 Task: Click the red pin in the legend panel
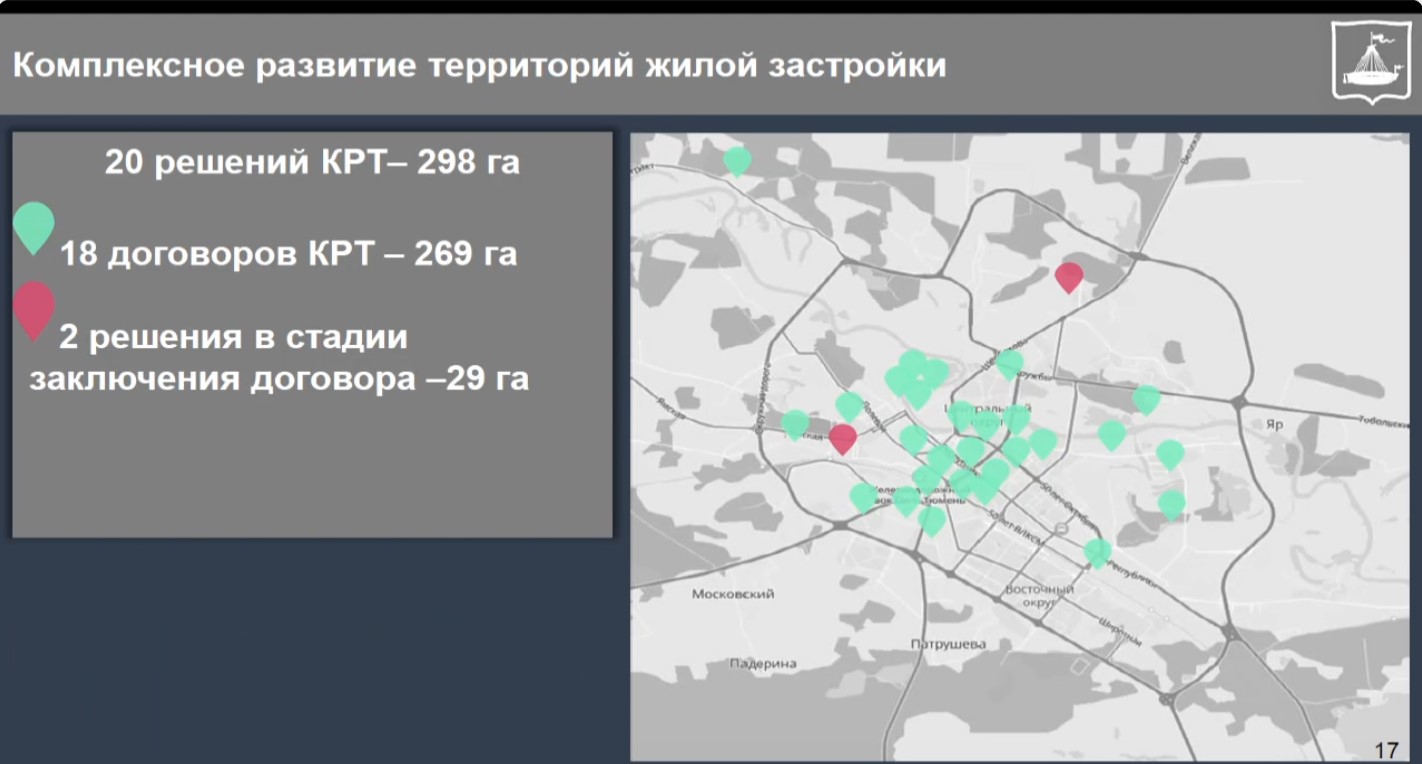34,307
